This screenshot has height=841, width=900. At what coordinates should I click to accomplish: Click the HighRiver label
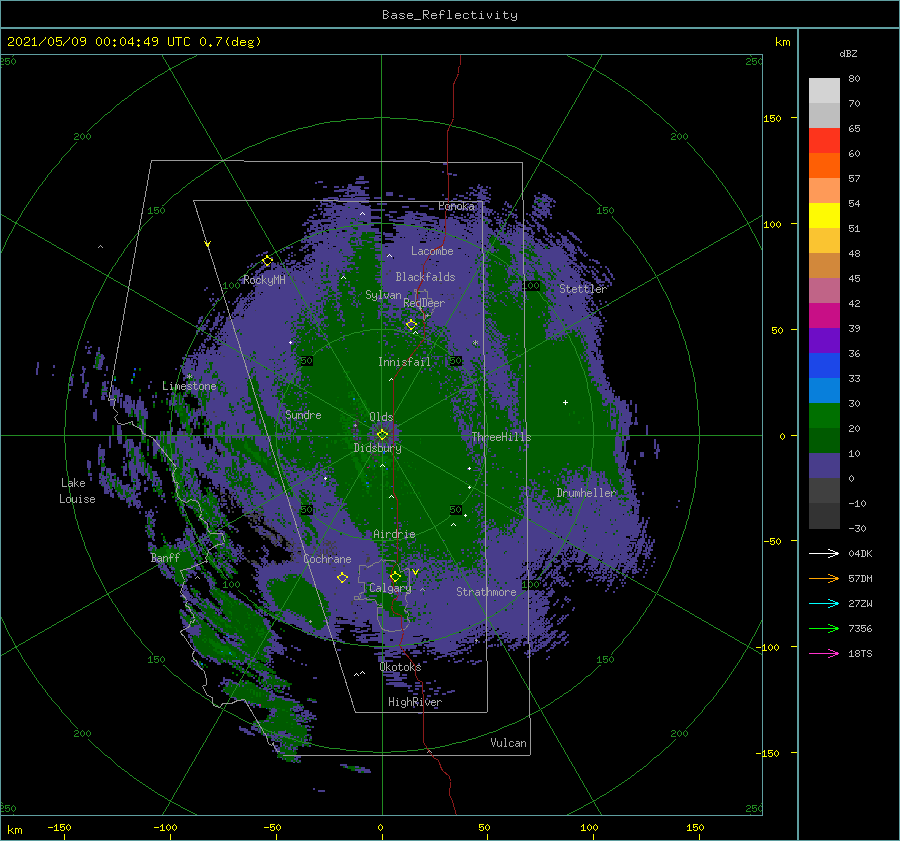pos(415,702)
